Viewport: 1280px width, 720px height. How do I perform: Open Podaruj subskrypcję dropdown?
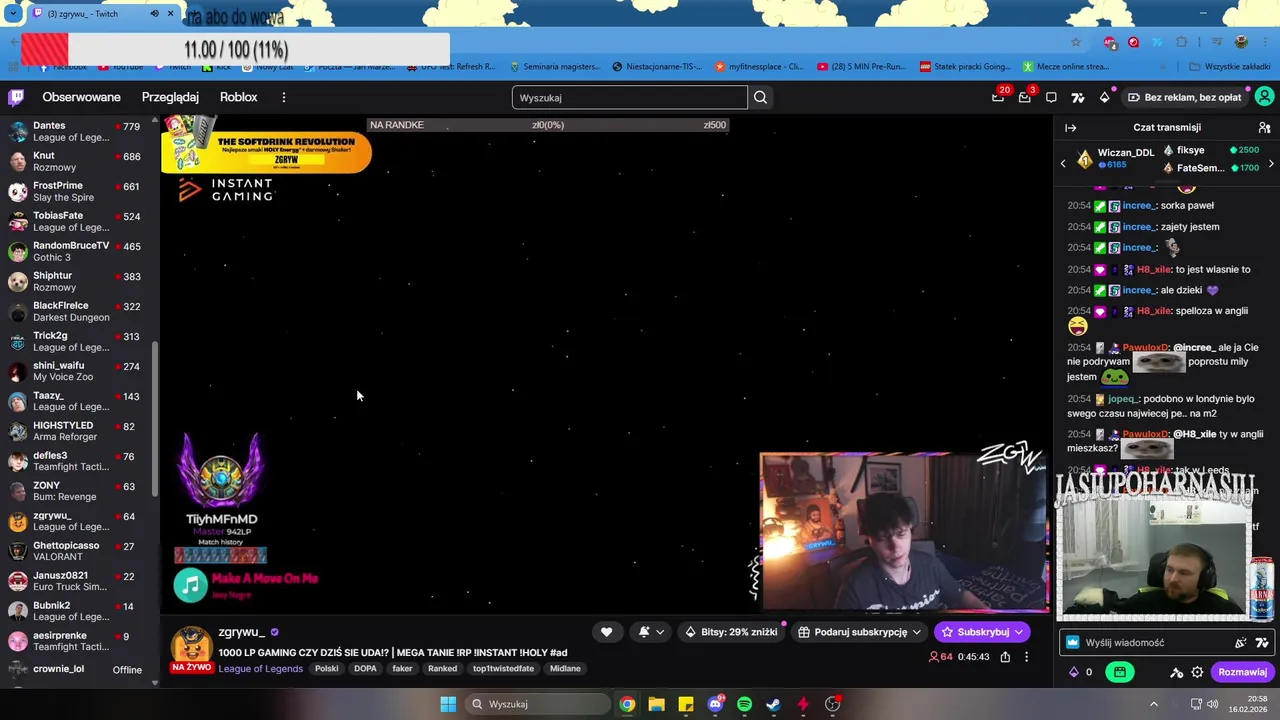(860, 632)
